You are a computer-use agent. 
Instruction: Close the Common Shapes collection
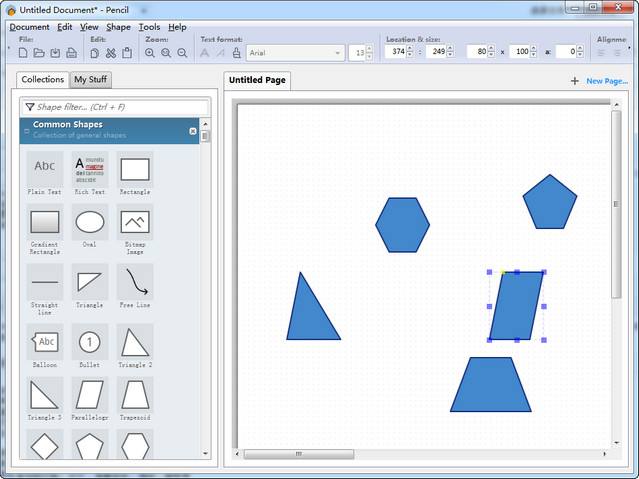tap(193, 131)
